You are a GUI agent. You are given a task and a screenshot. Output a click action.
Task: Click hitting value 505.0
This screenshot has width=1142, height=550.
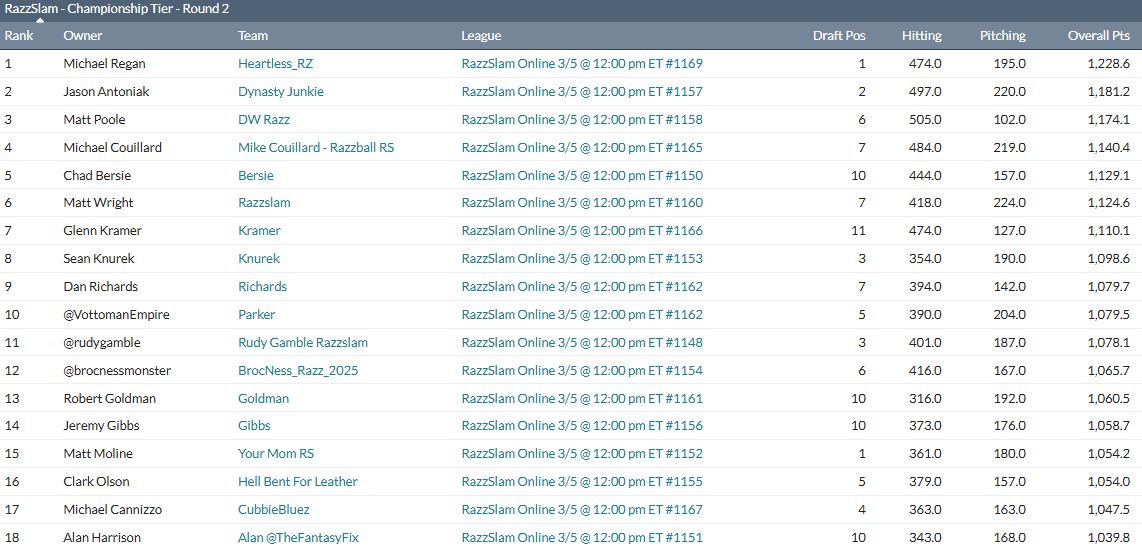pyautogui.click(x=925, y=119)
